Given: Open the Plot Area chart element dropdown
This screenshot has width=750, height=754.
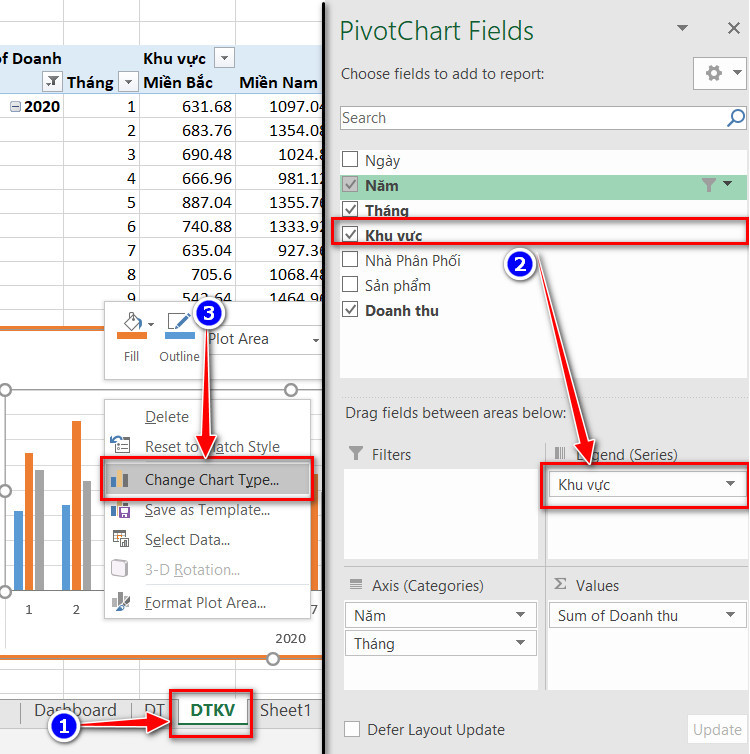Looking at the screenshot, I should (315, 340).
